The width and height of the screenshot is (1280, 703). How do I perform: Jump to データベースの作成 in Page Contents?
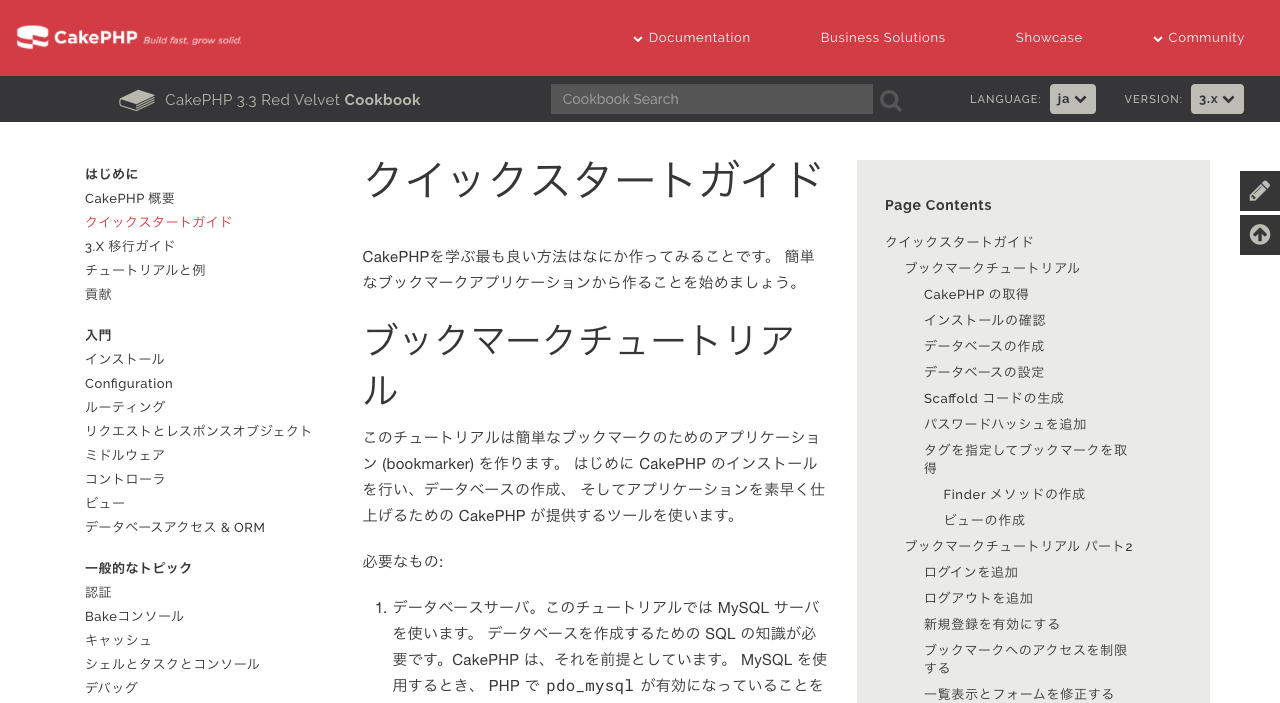tap(984, 346)
